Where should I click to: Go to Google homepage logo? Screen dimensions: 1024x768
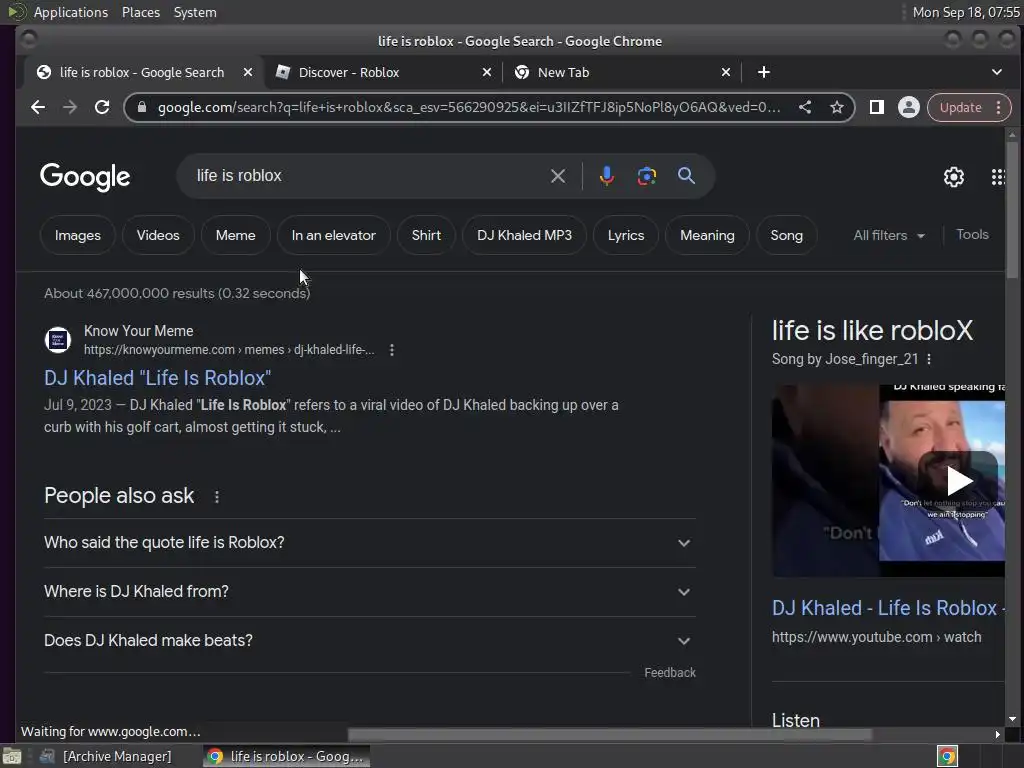(85, 176)
